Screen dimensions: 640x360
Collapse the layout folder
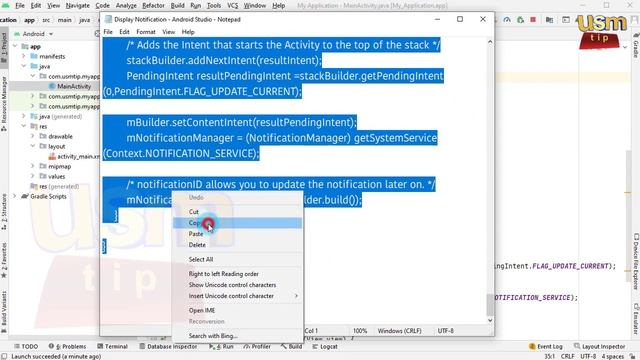(33, 146)
